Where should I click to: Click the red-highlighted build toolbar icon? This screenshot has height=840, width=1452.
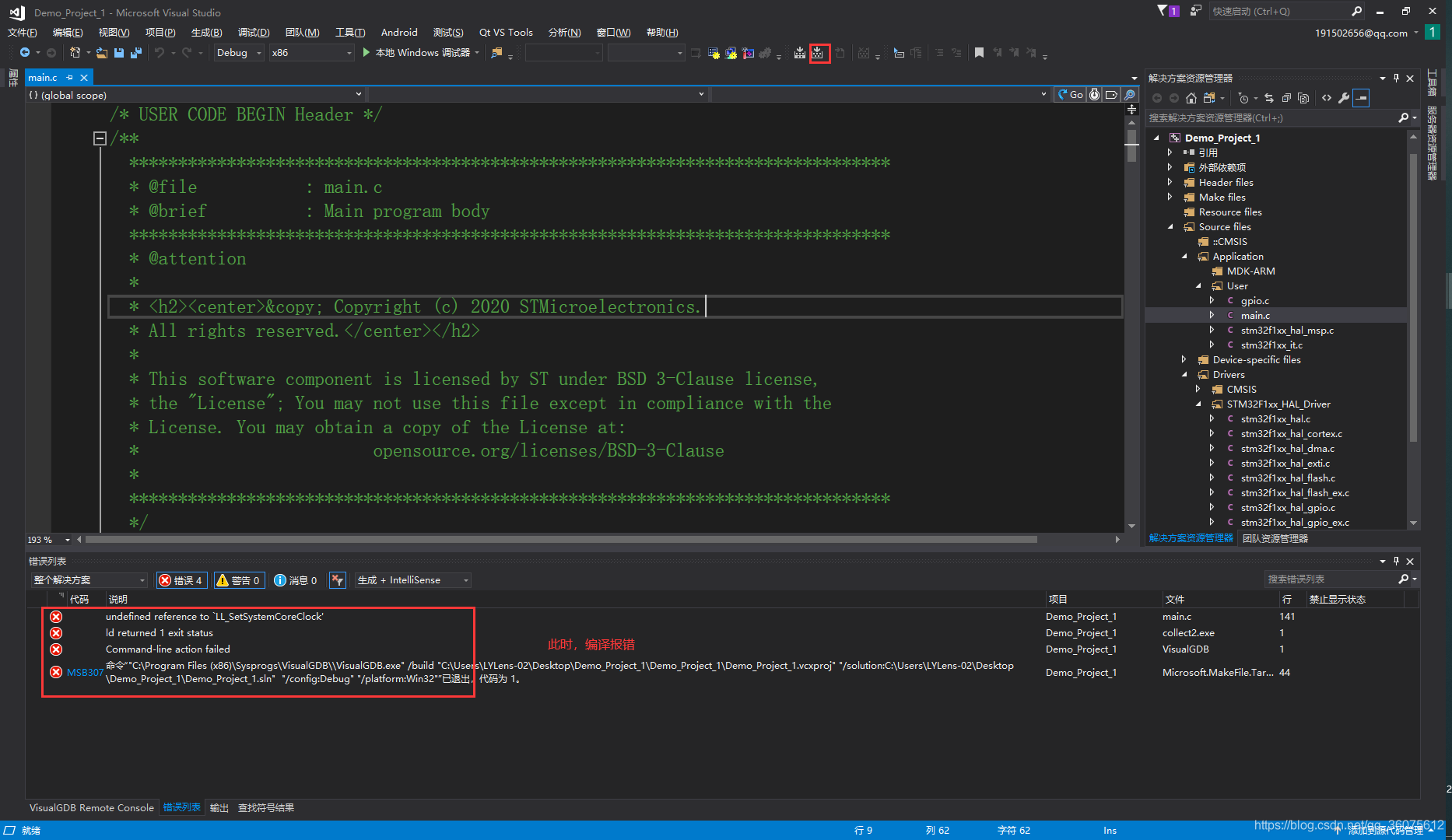pos(819,53)
